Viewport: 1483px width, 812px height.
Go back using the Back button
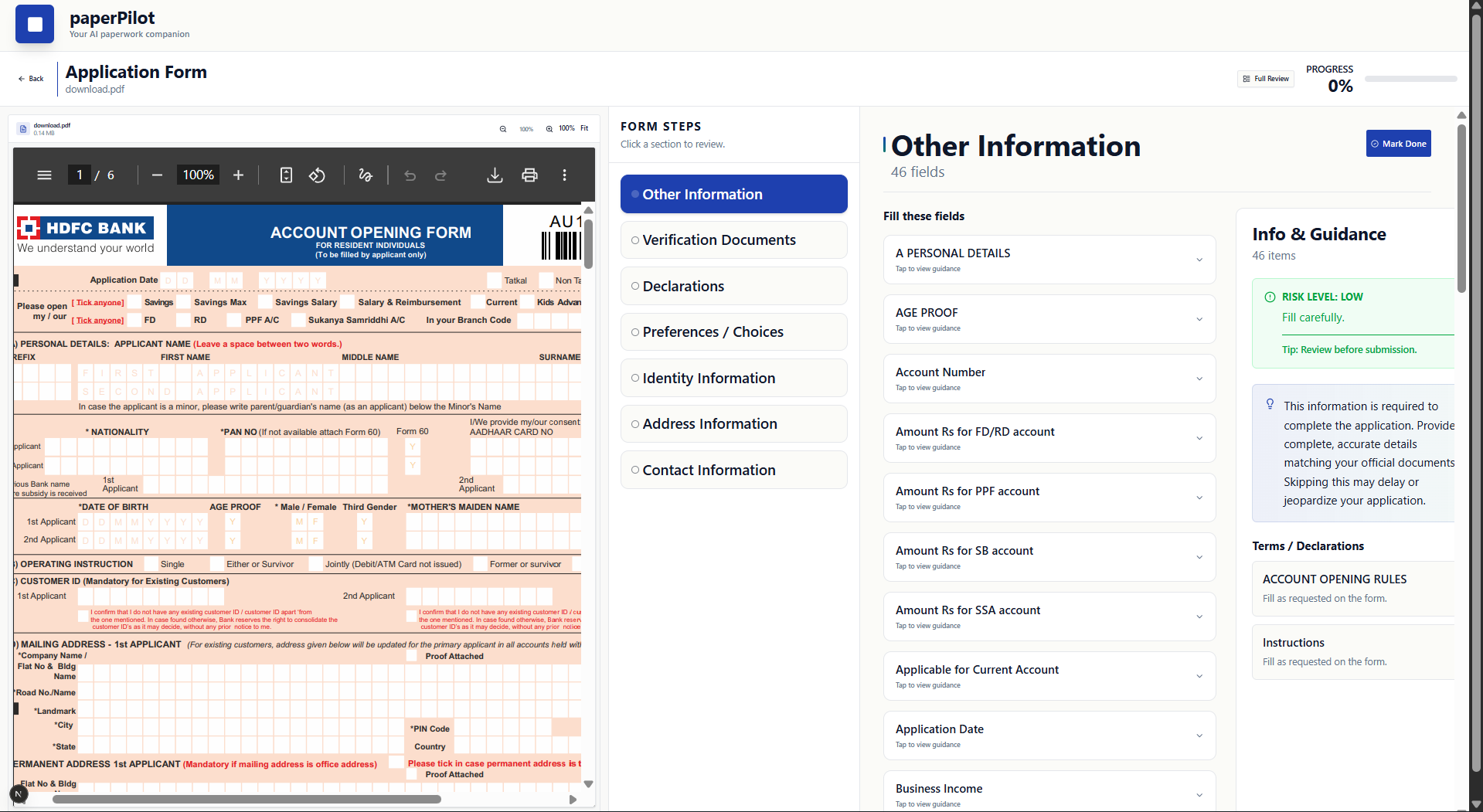pos(32,79)
